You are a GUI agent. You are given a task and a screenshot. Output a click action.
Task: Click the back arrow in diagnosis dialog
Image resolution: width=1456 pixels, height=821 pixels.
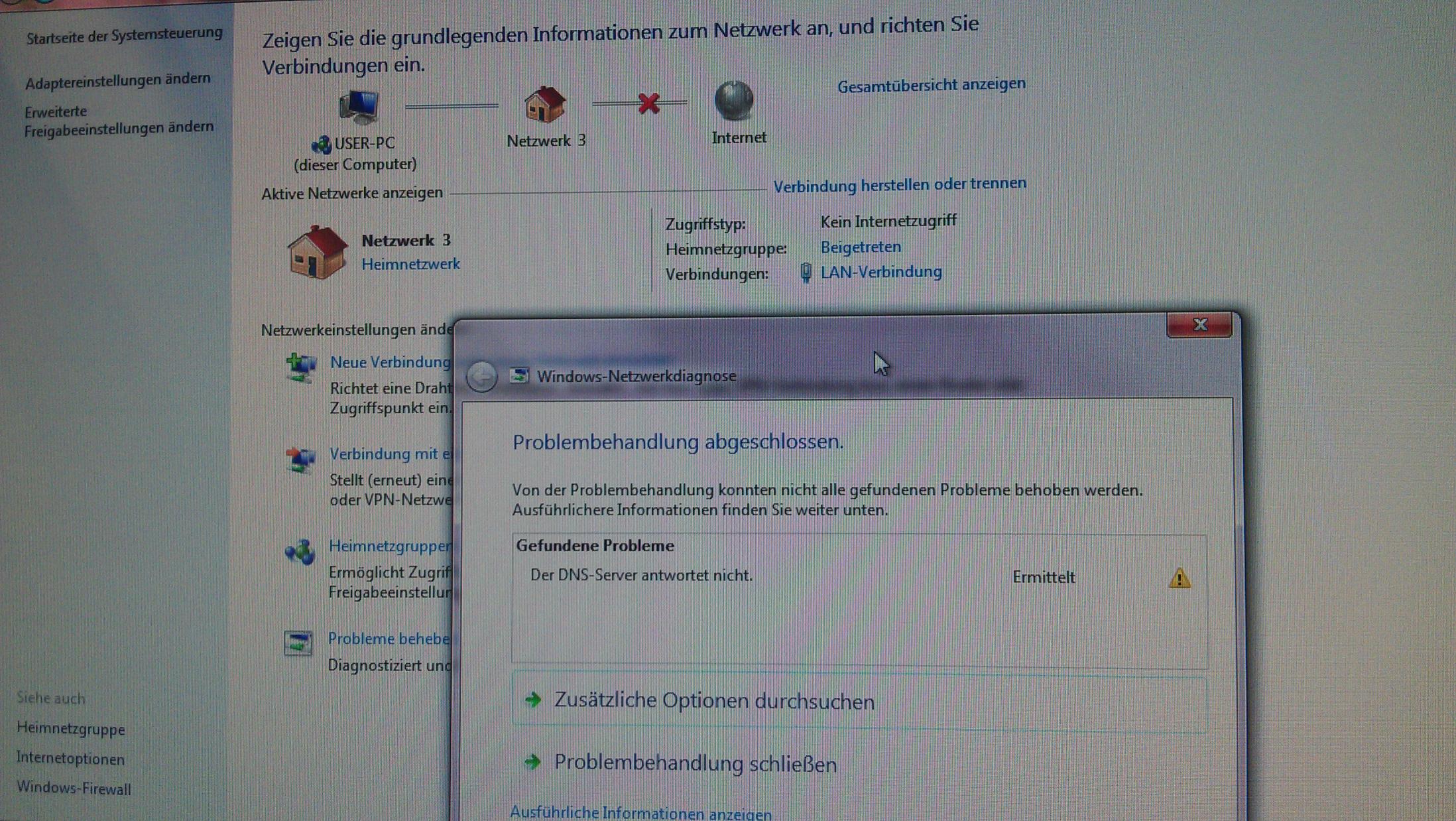481,377
